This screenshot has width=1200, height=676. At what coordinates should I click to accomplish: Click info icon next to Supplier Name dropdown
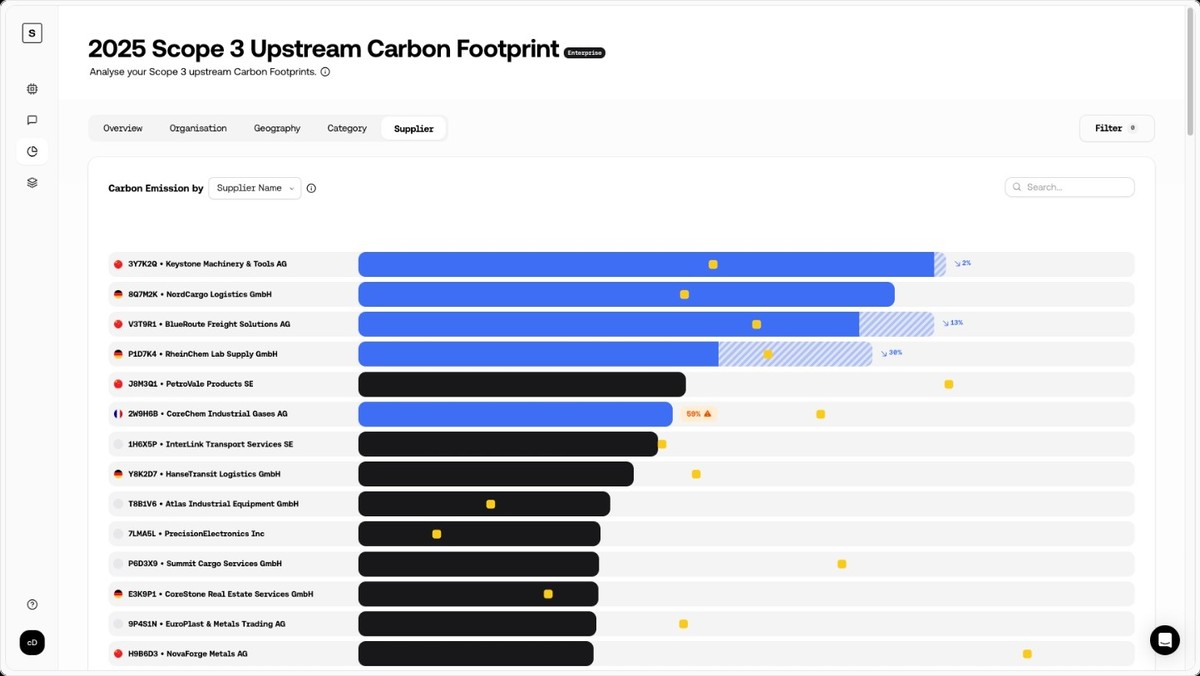coord(311,188)
